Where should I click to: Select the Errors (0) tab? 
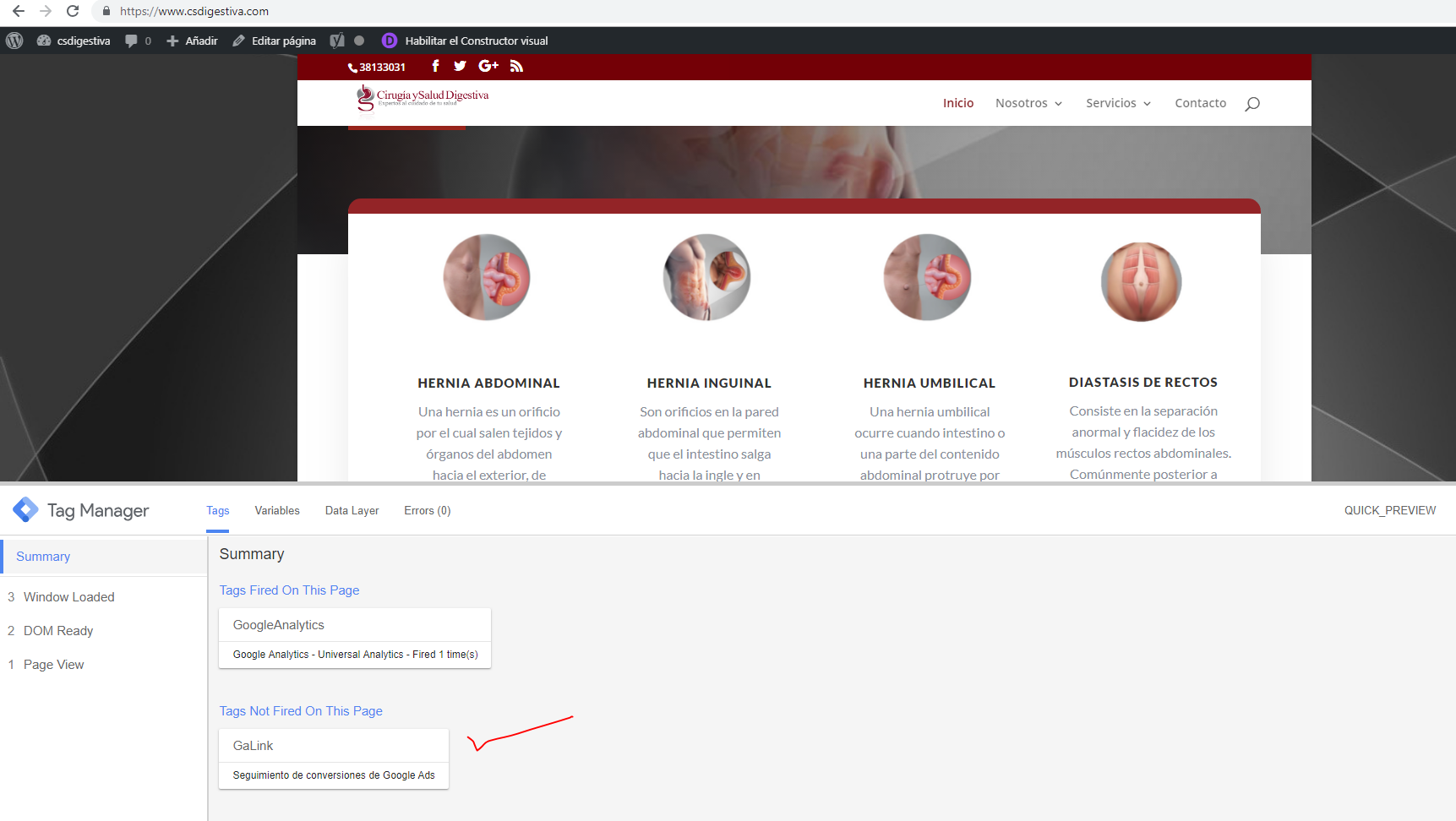click(427, 510)
